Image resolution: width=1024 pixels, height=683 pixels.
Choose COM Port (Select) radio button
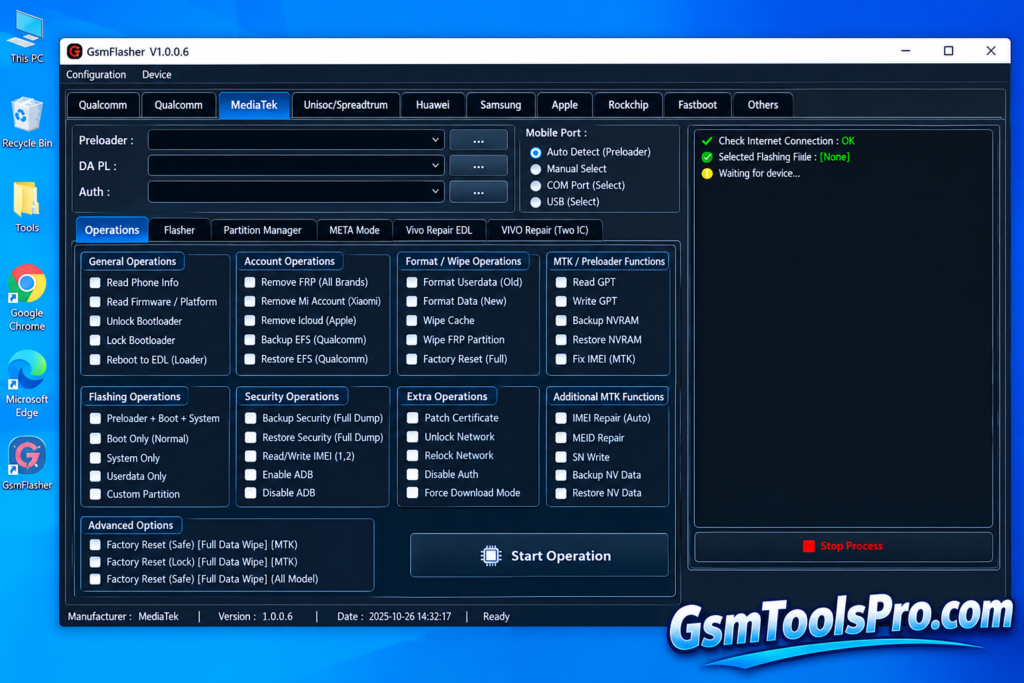point(536,185)
